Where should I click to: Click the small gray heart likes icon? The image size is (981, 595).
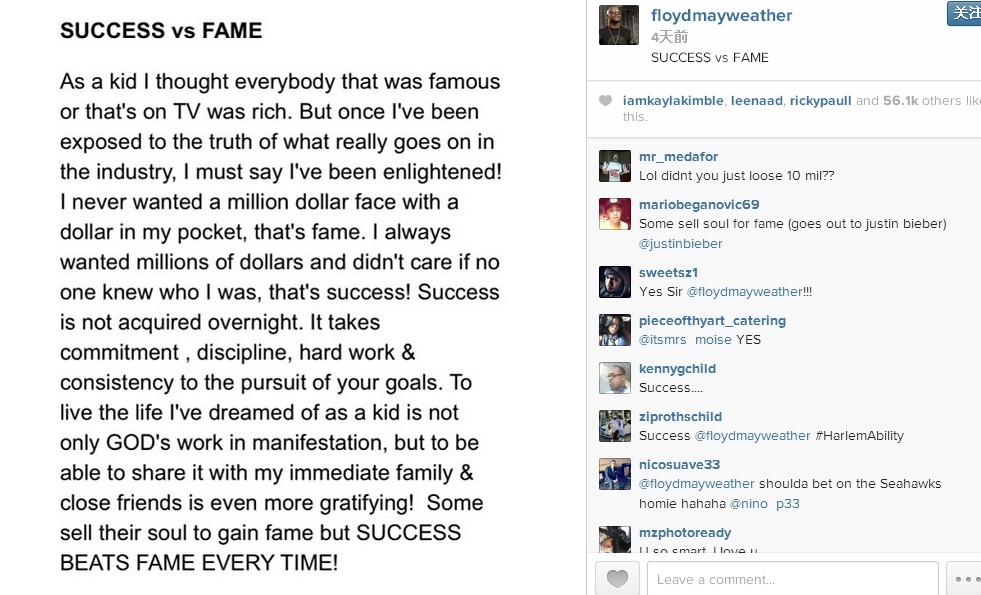[x=605, y=101]
